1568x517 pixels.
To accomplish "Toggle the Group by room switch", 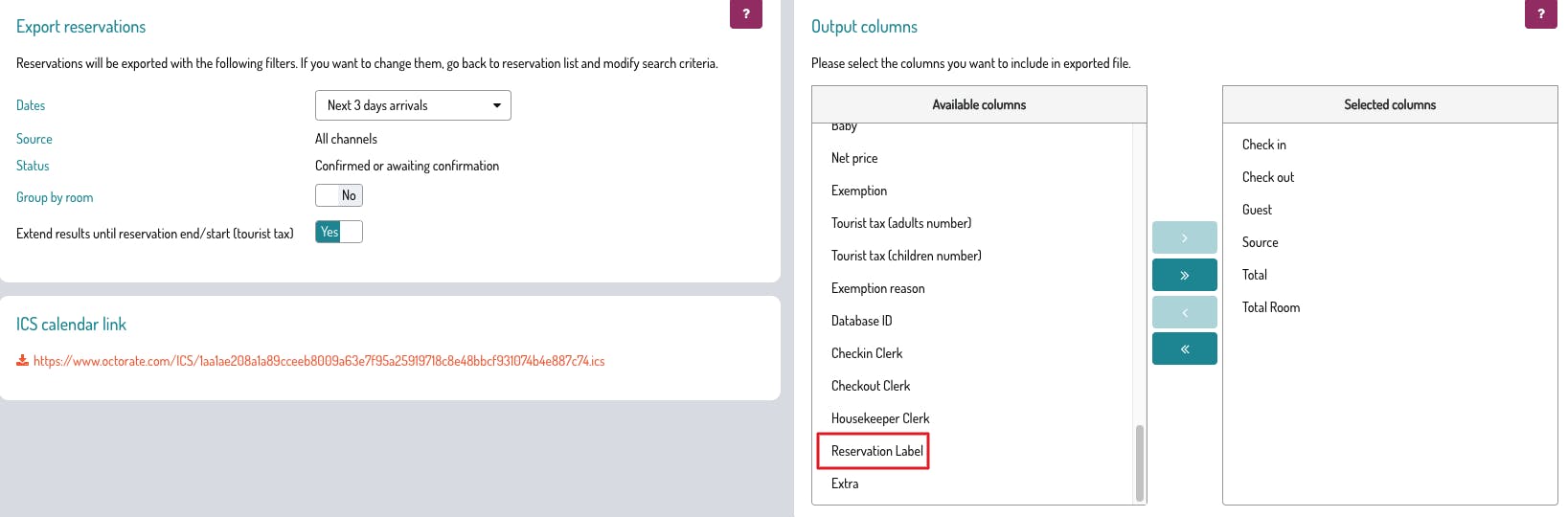I will tap(339, 195).
